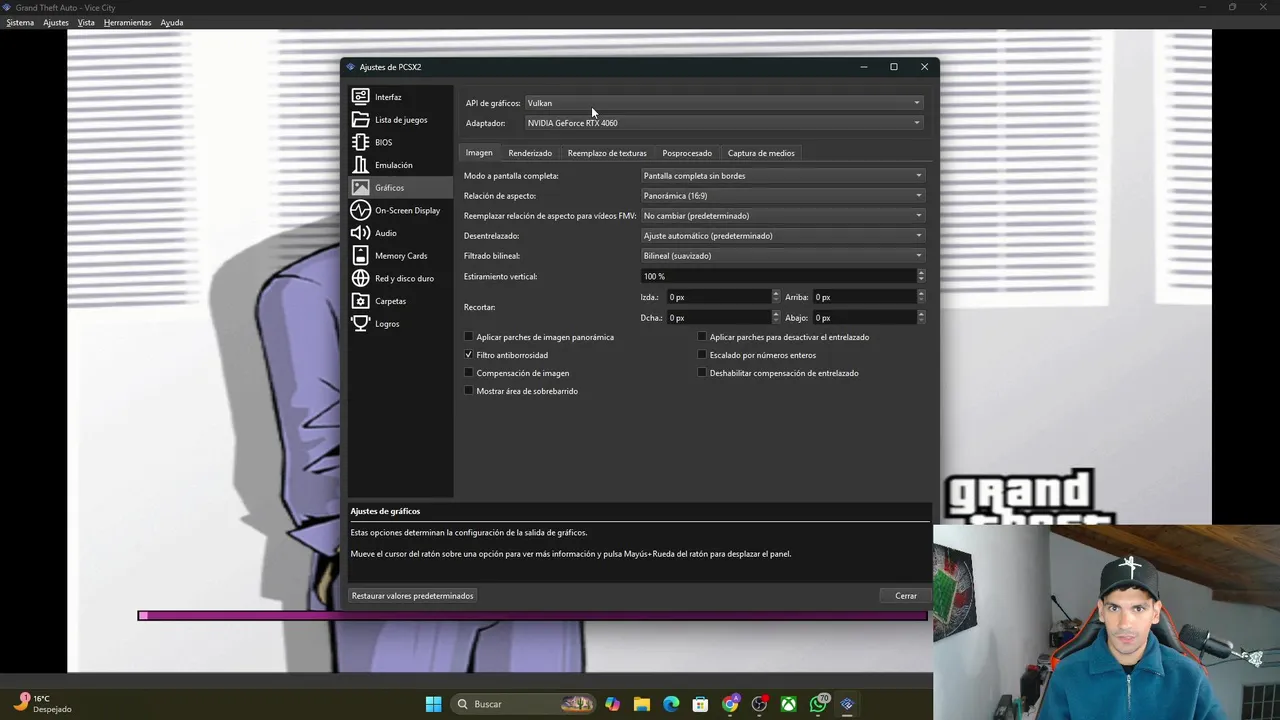Open the Interfaz settings page icon
The image size is (1280, 720).
tap(360, 97)
